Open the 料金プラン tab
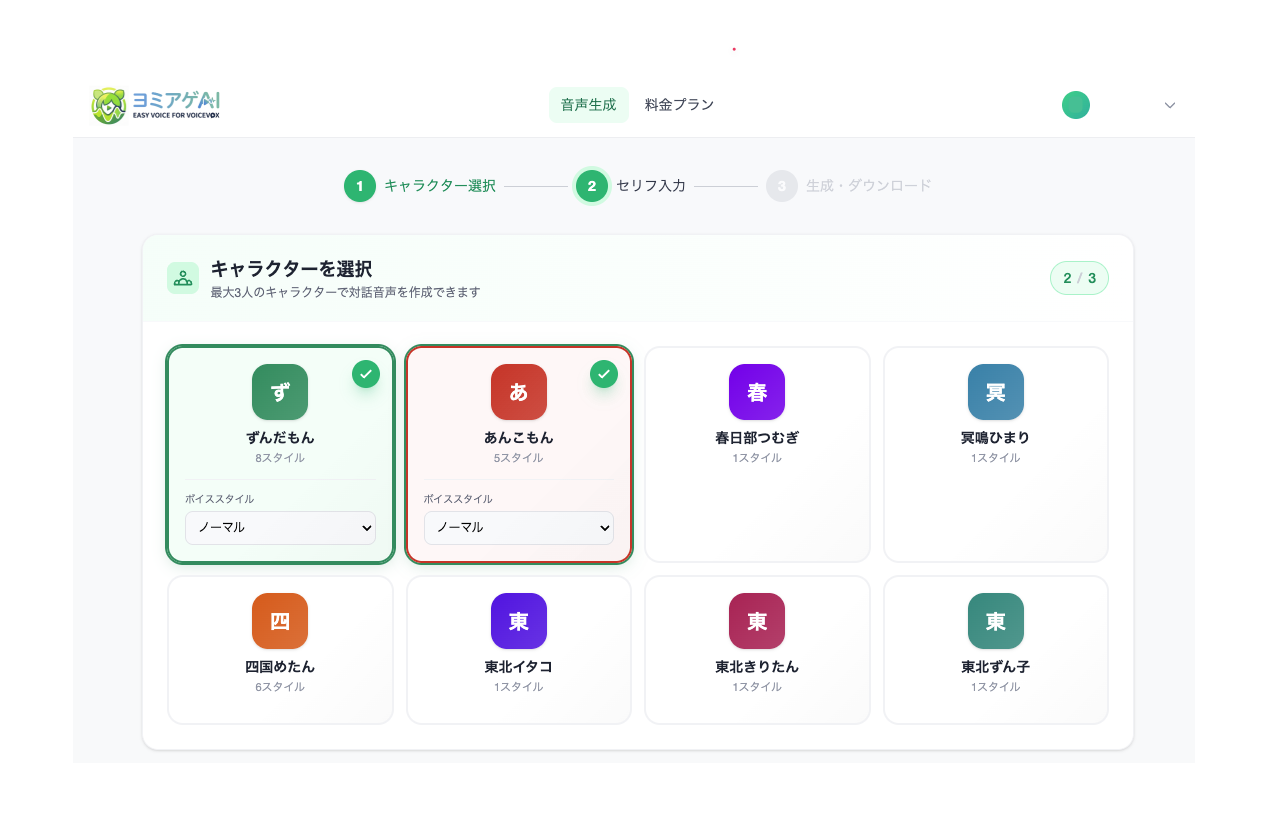 679,105
